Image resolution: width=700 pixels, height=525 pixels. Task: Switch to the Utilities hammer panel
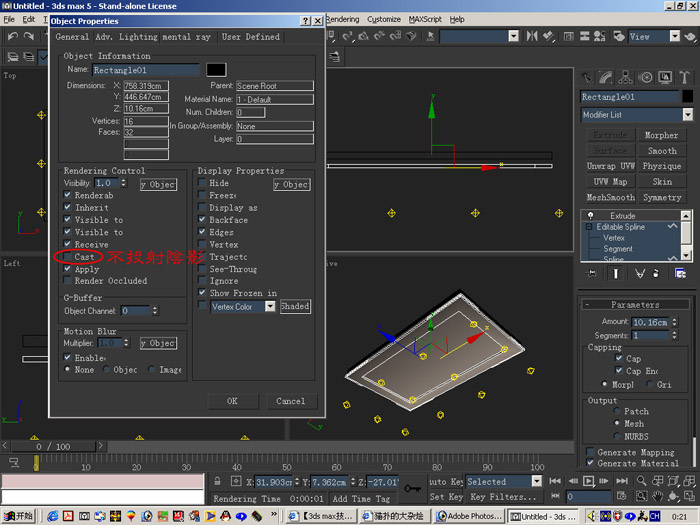(x=684, y=77)
